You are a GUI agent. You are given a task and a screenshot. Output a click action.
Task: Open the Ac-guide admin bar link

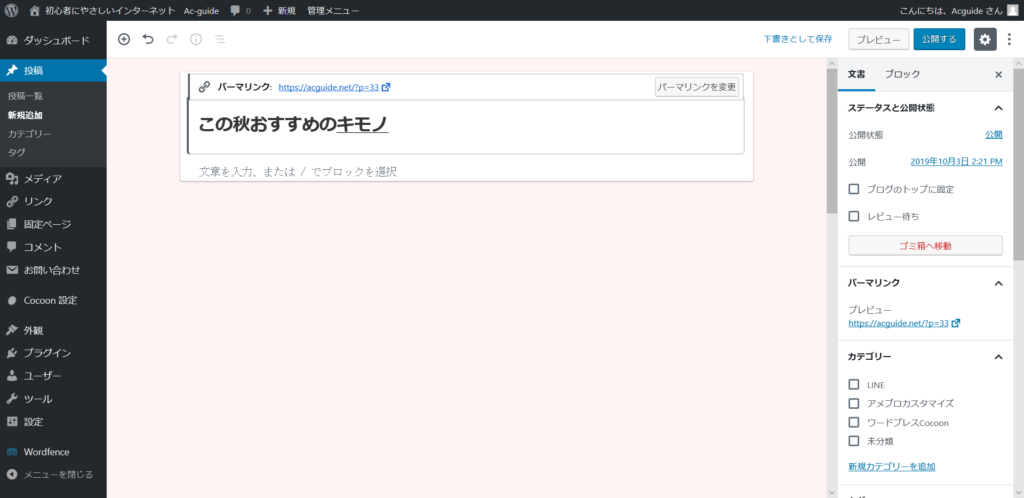[201, 10]
